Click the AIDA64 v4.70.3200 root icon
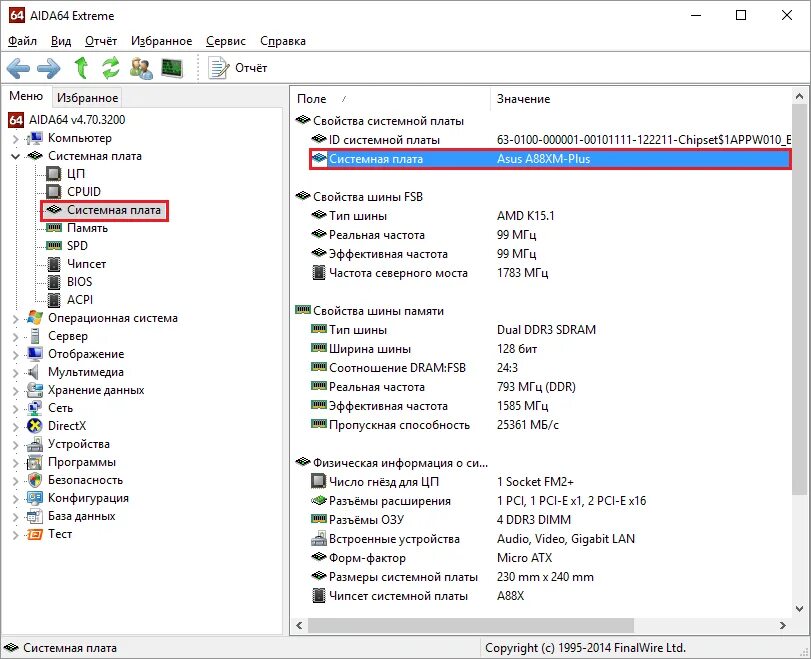The width and height of the screenshot is (811, 659). (16, 120)
